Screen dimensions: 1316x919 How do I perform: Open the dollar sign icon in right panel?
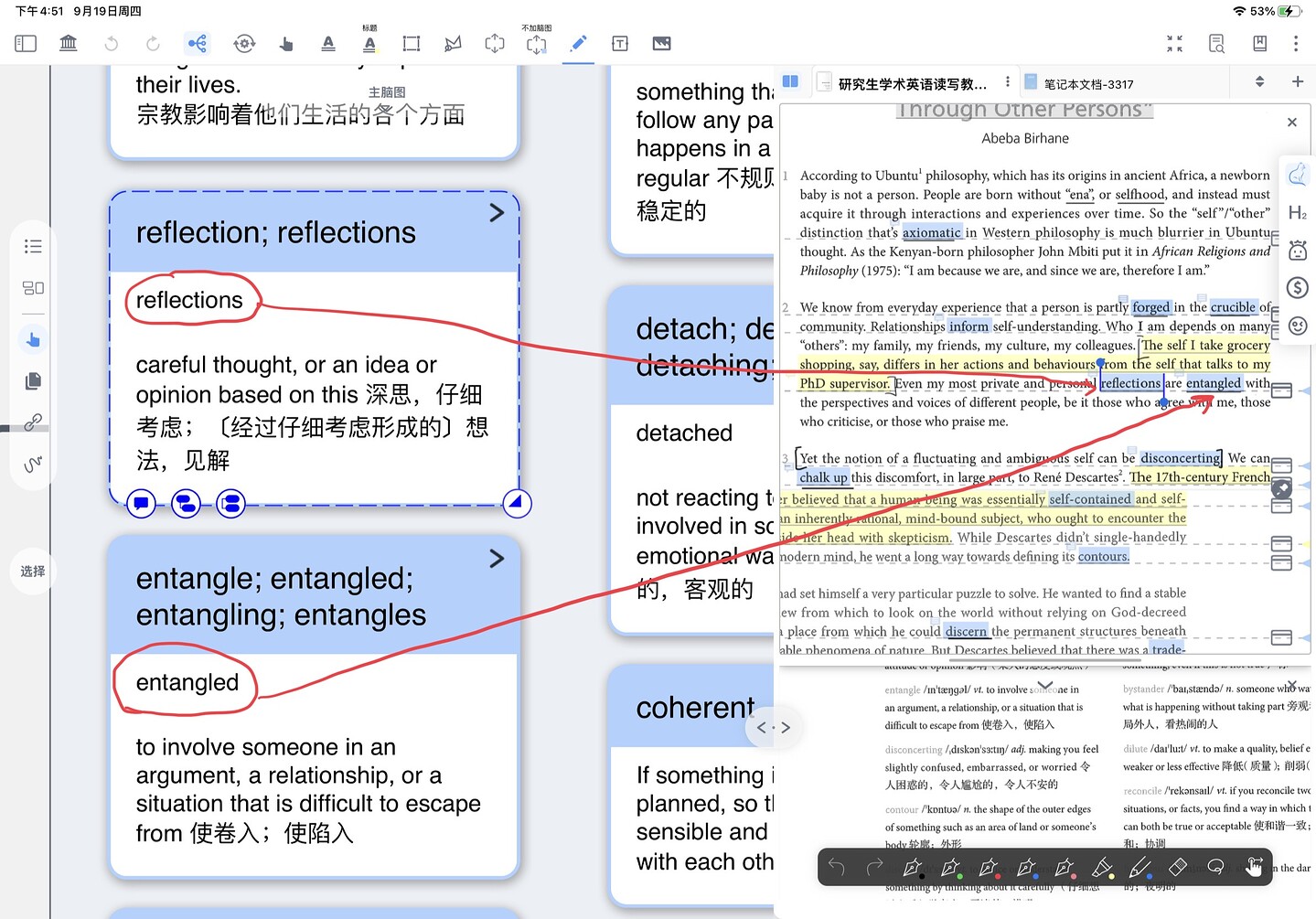click(x=1297, y=288)
